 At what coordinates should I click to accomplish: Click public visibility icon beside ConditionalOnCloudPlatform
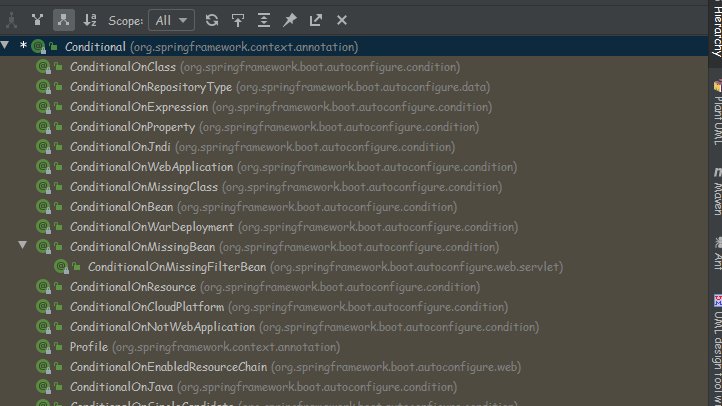click(x=58, y=307)
